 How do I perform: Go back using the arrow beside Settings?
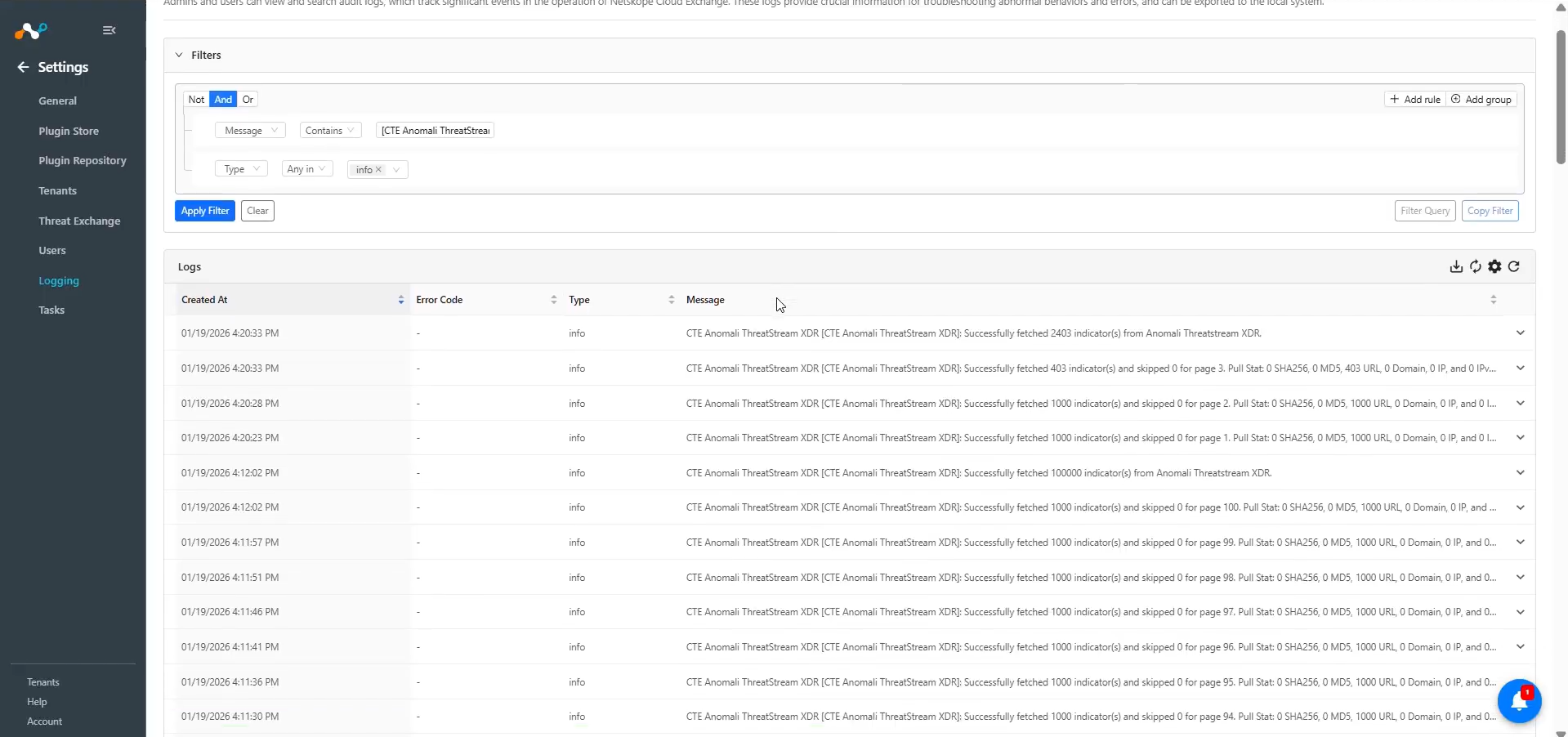pos(23,67)
